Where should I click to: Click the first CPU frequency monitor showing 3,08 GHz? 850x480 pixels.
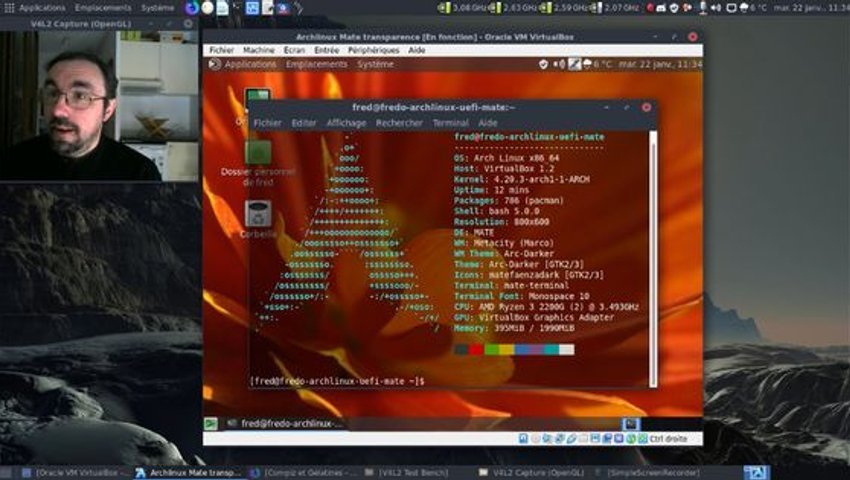[463, 8]
